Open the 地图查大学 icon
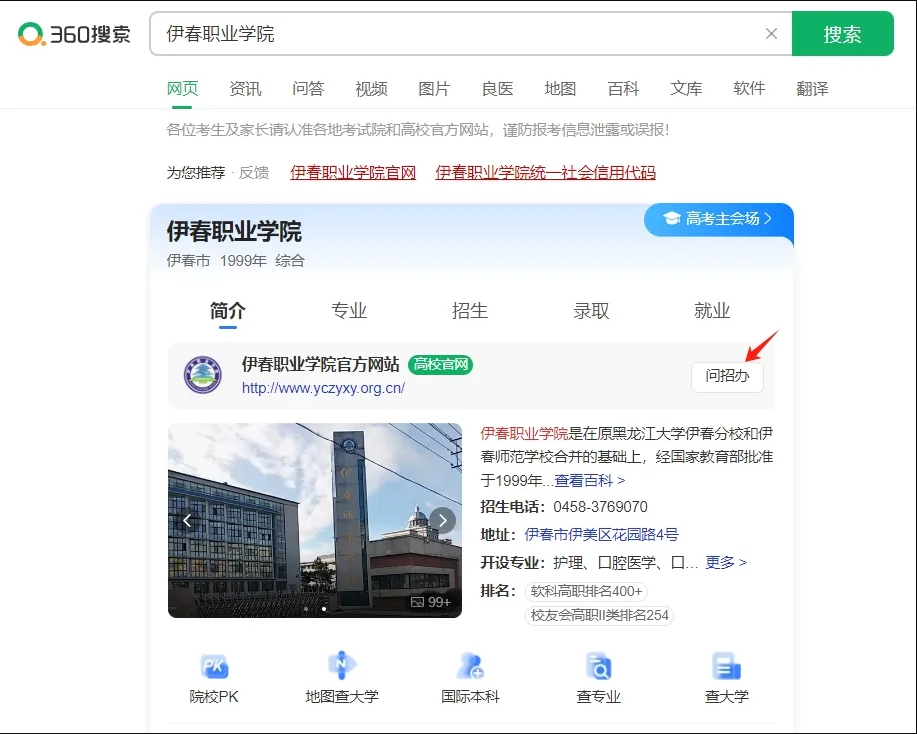Viewport: 917px width, 734px height. pyautogui.click(x=342, y=667)
